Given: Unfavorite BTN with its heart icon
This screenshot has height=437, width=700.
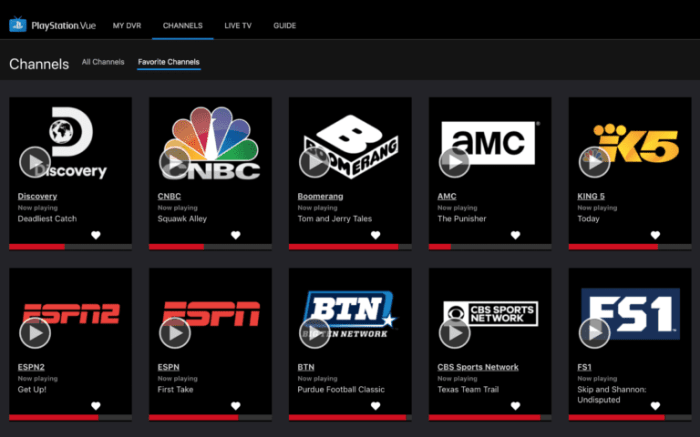Looking at the screenshot, I should 375,406.
